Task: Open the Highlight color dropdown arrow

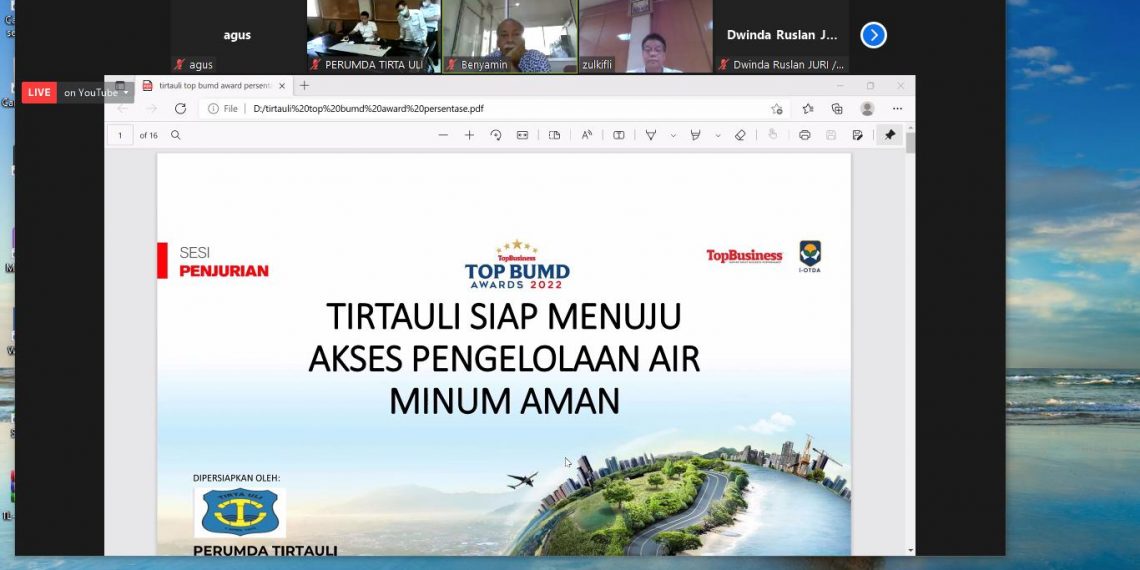Action: click(x=718, y=135)
